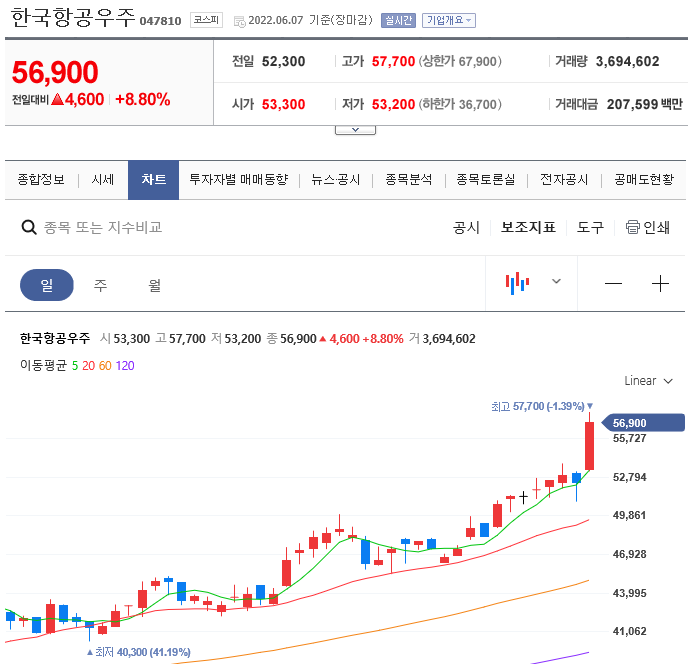Click the 한국항공우주 chart legend name
This screenshot has width=688, height=664.
55,338
